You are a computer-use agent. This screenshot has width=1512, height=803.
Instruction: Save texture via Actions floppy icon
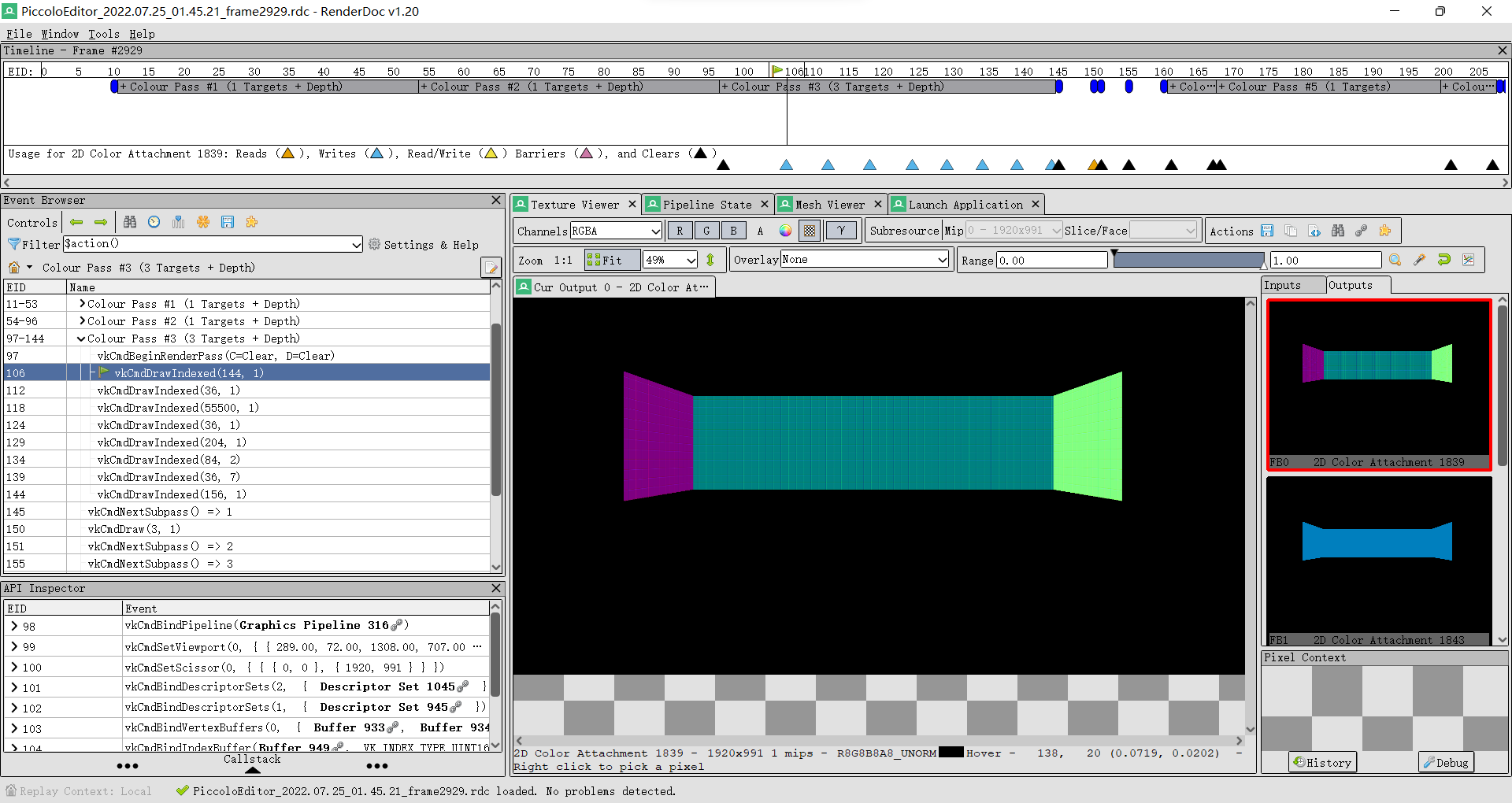tap(1267, 231)
